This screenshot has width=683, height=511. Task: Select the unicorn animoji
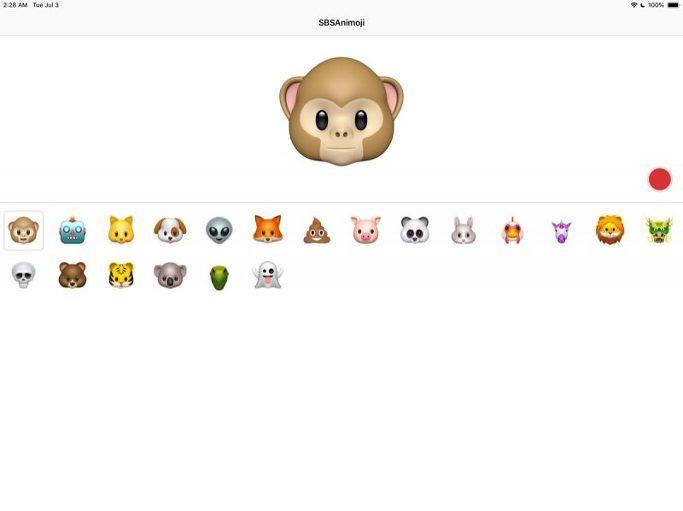coord(561,231)
